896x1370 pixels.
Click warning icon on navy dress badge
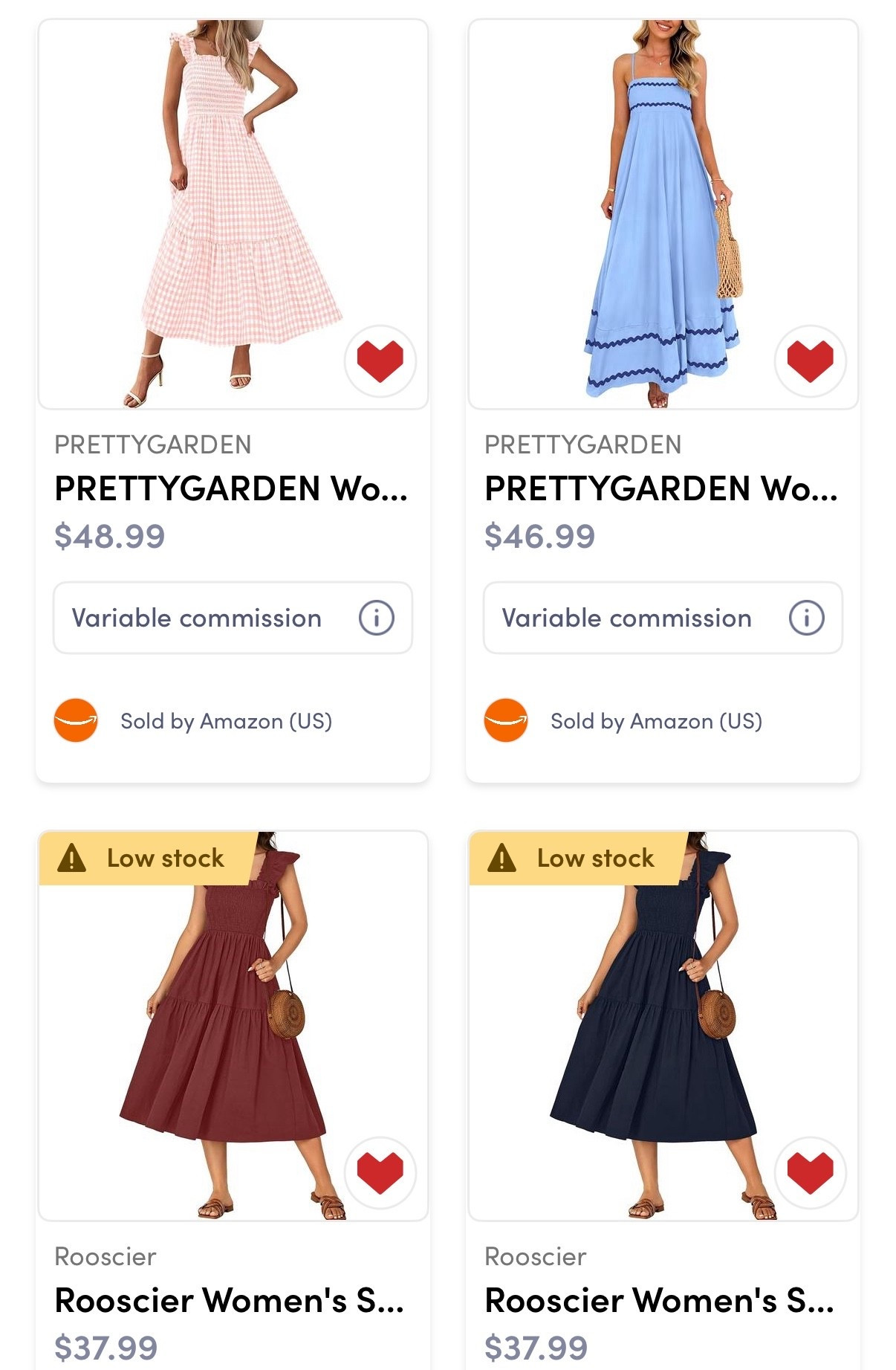point(502,858)
